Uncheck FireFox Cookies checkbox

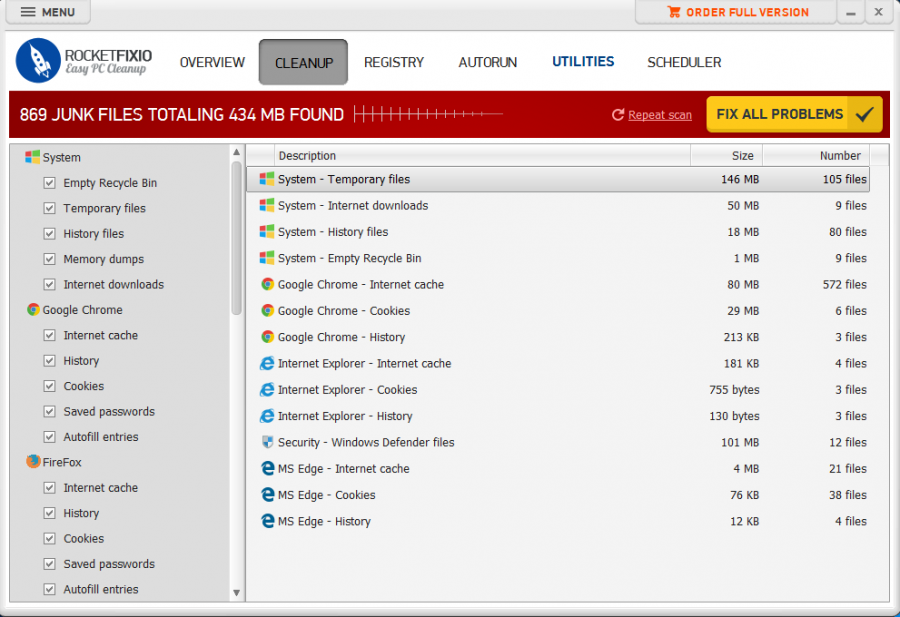pos(49,538)
